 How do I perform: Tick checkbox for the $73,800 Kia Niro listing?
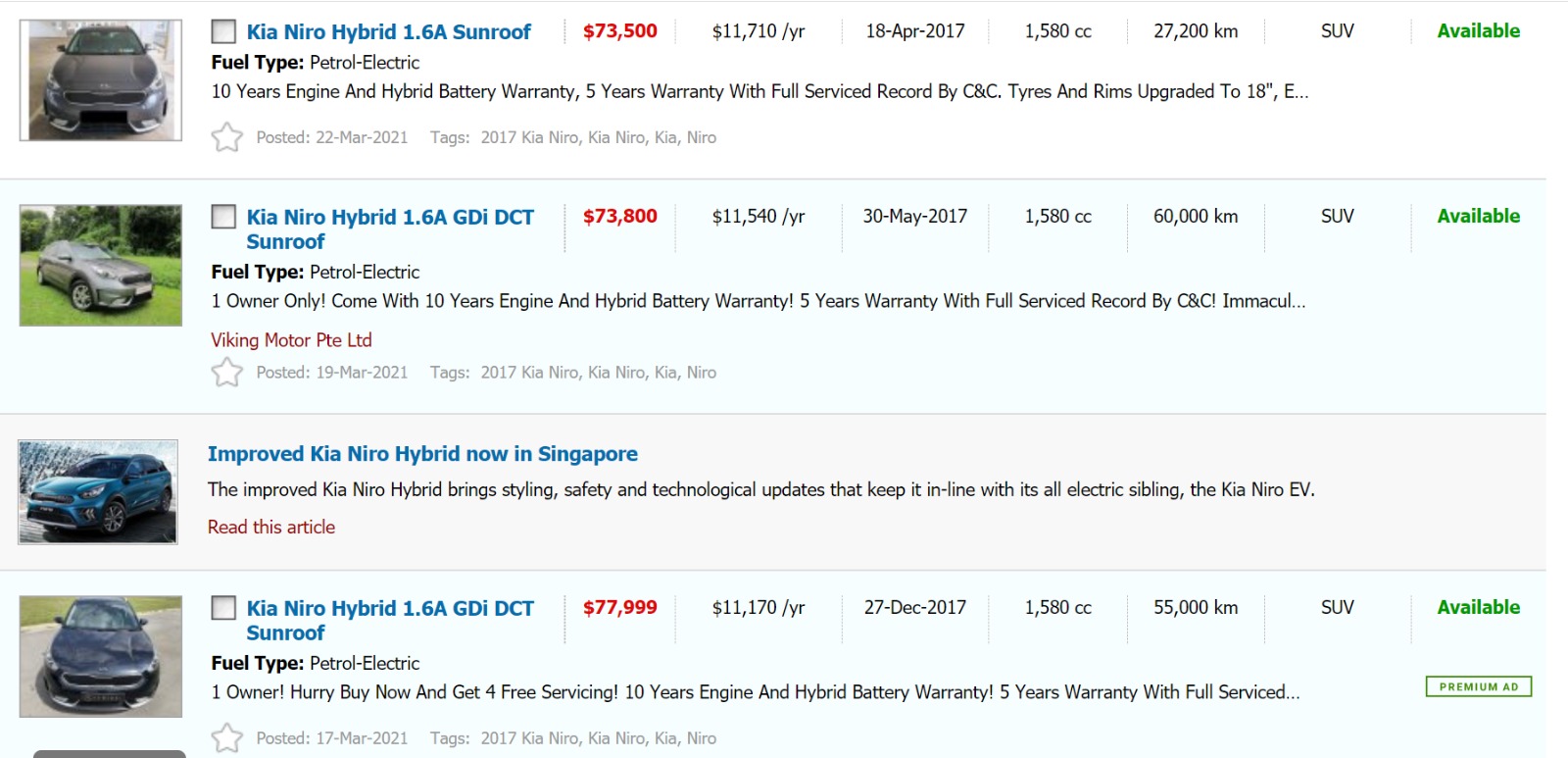(223, 217)
